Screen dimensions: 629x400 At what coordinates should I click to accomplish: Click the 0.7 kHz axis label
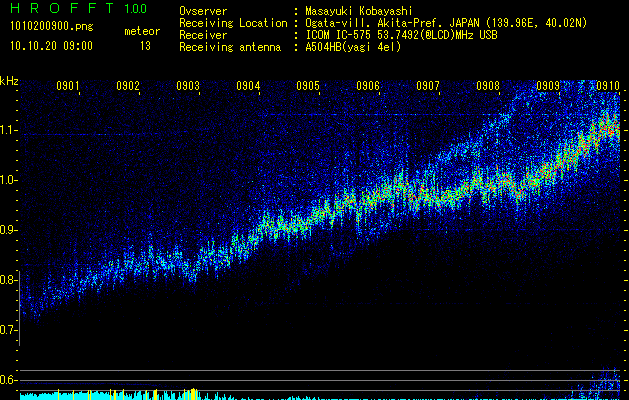pyautogui.click(x=9, y=330)
